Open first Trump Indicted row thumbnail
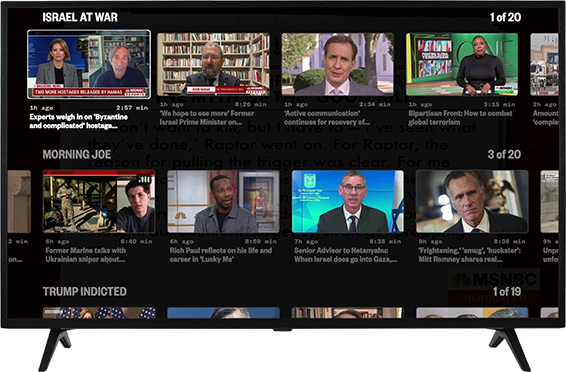This screenshot has height=372, width=566. pyautogui.click(x=99, y=313)
